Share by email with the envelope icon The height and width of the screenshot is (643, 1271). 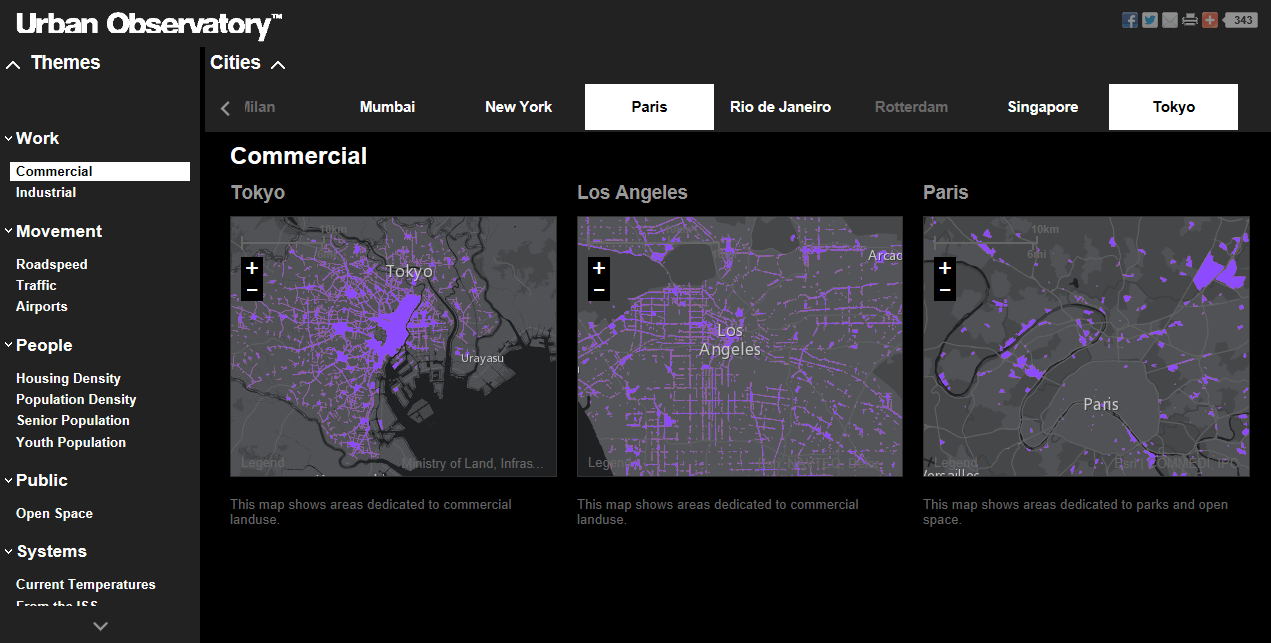(x=1169, y=20)
